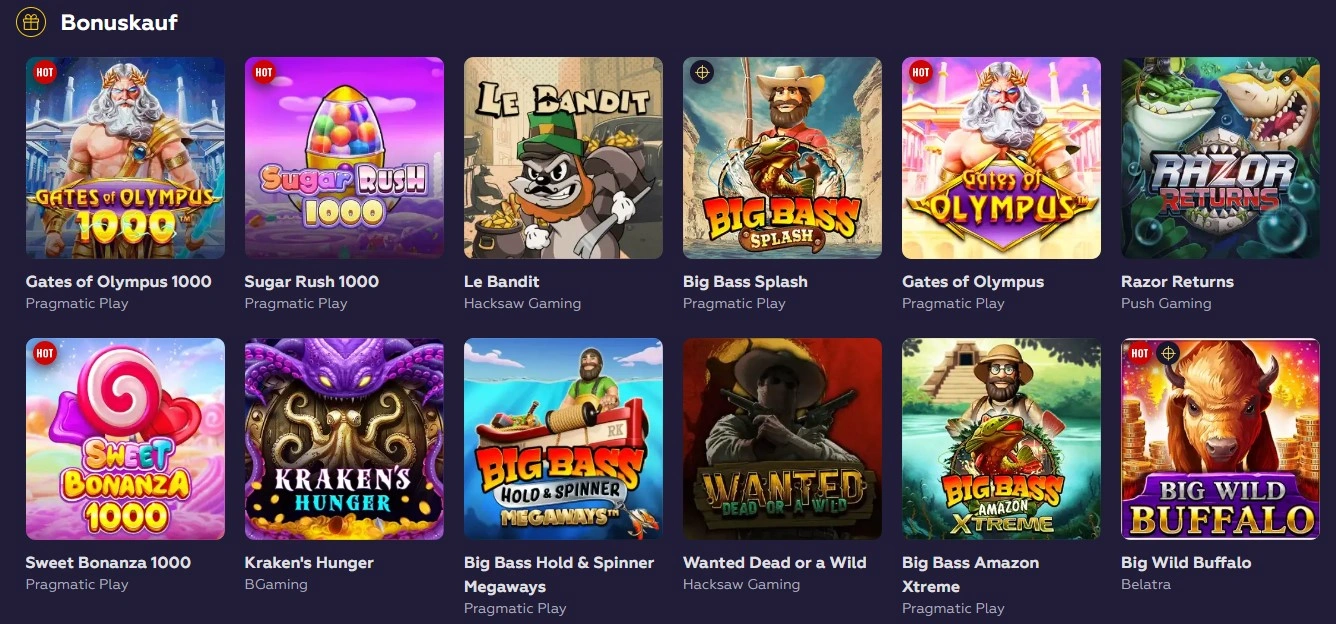Screen dimensions: 1336x624
Task: Click the crosshair badge on Big Wild Buffalo
Action: pyautogui.click(x=1167, y=353)
